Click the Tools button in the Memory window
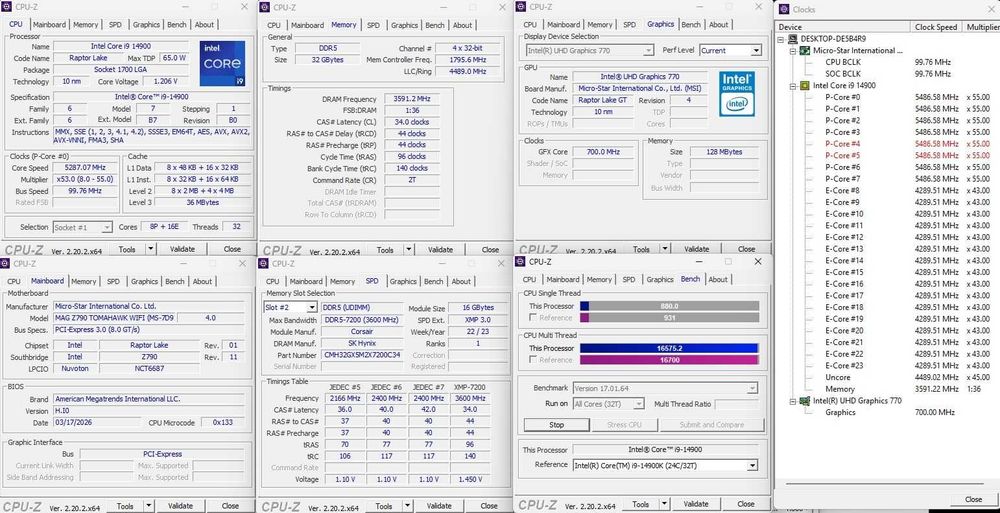The width and height of the screenshot is (1000, 513). (385, 249)
